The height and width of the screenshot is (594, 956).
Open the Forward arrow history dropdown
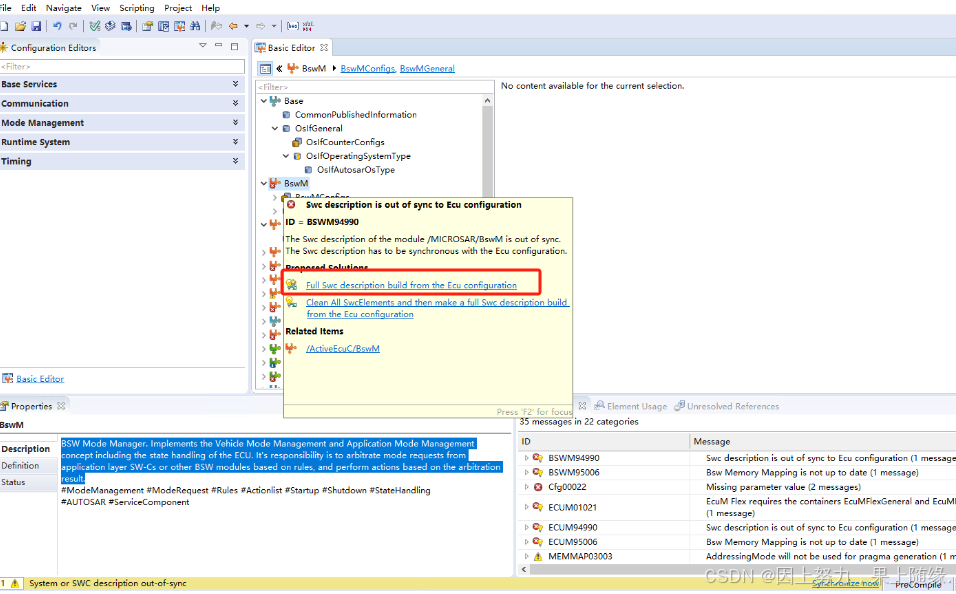(274, 26)
